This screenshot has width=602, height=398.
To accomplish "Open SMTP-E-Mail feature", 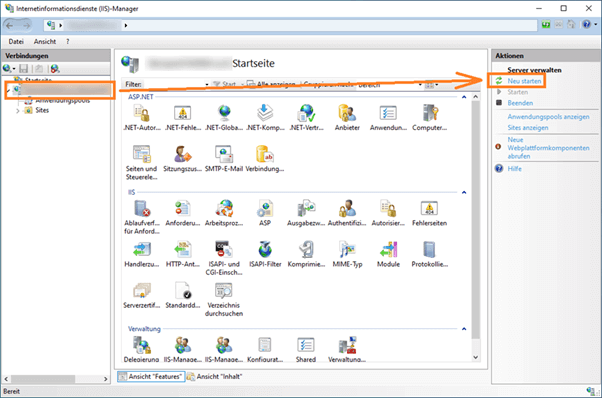I will pos(224,159).
